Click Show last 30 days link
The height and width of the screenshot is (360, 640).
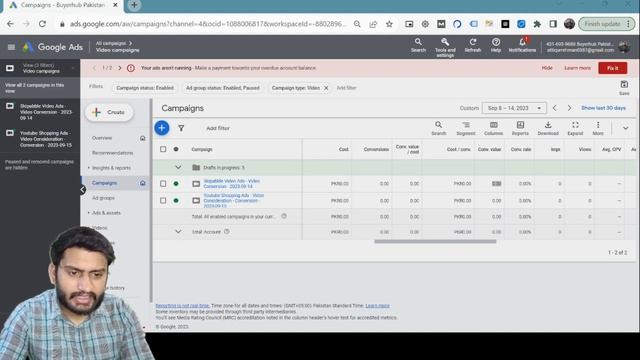click(x=603, y=108)
